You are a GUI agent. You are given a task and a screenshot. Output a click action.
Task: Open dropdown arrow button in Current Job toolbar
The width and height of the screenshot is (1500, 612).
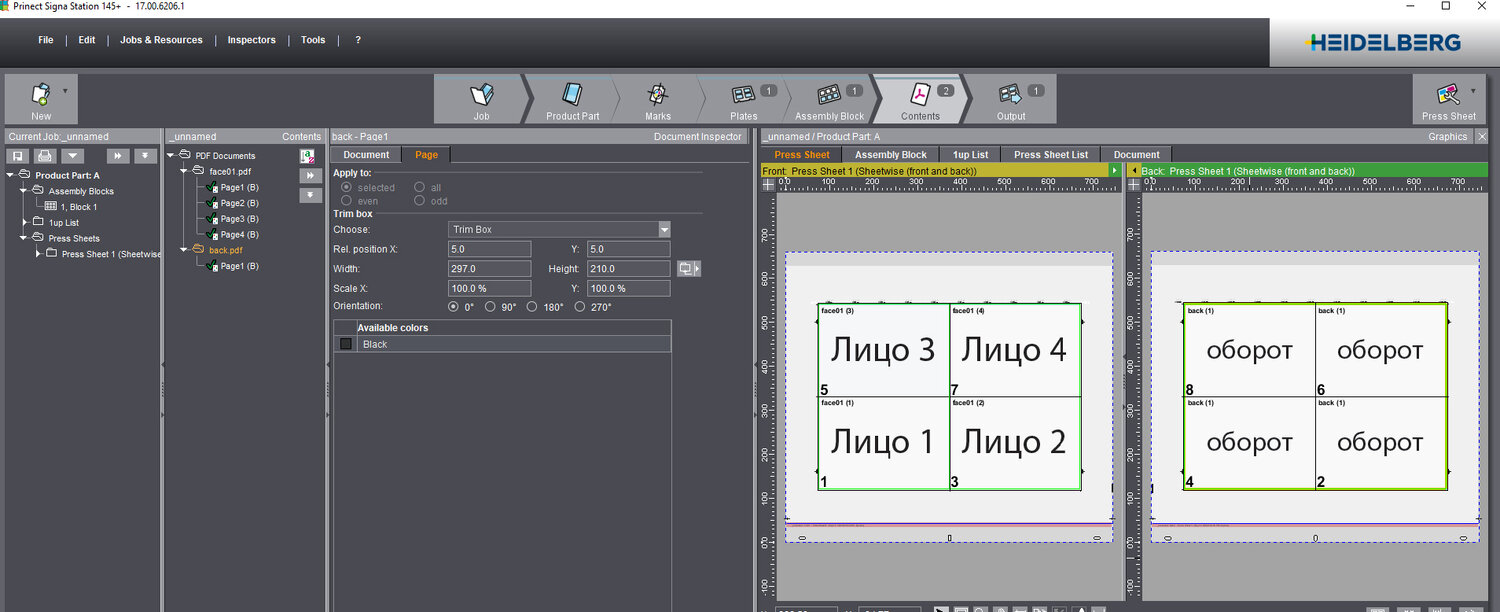click(x=72, y=156)
